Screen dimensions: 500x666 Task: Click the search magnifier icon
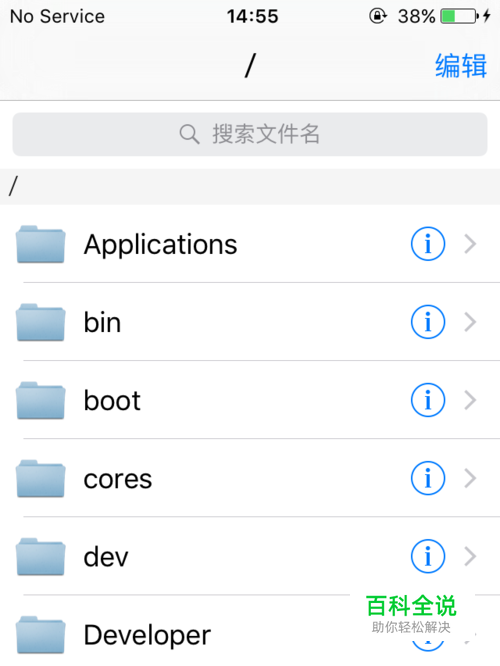click(x=189, y=134)
